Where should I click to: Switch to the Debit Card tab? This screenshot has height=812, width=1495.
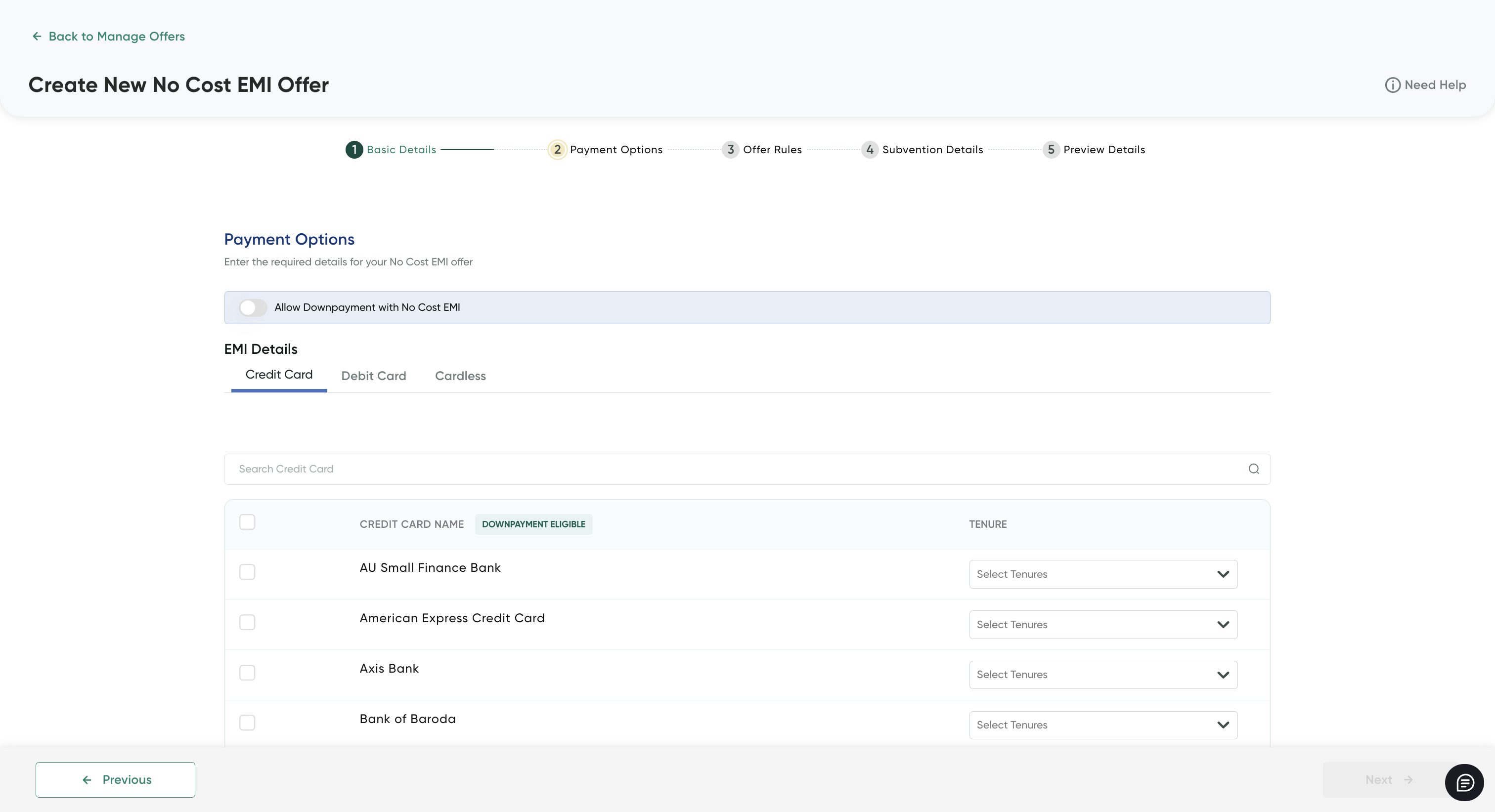(x=374, y=376)
